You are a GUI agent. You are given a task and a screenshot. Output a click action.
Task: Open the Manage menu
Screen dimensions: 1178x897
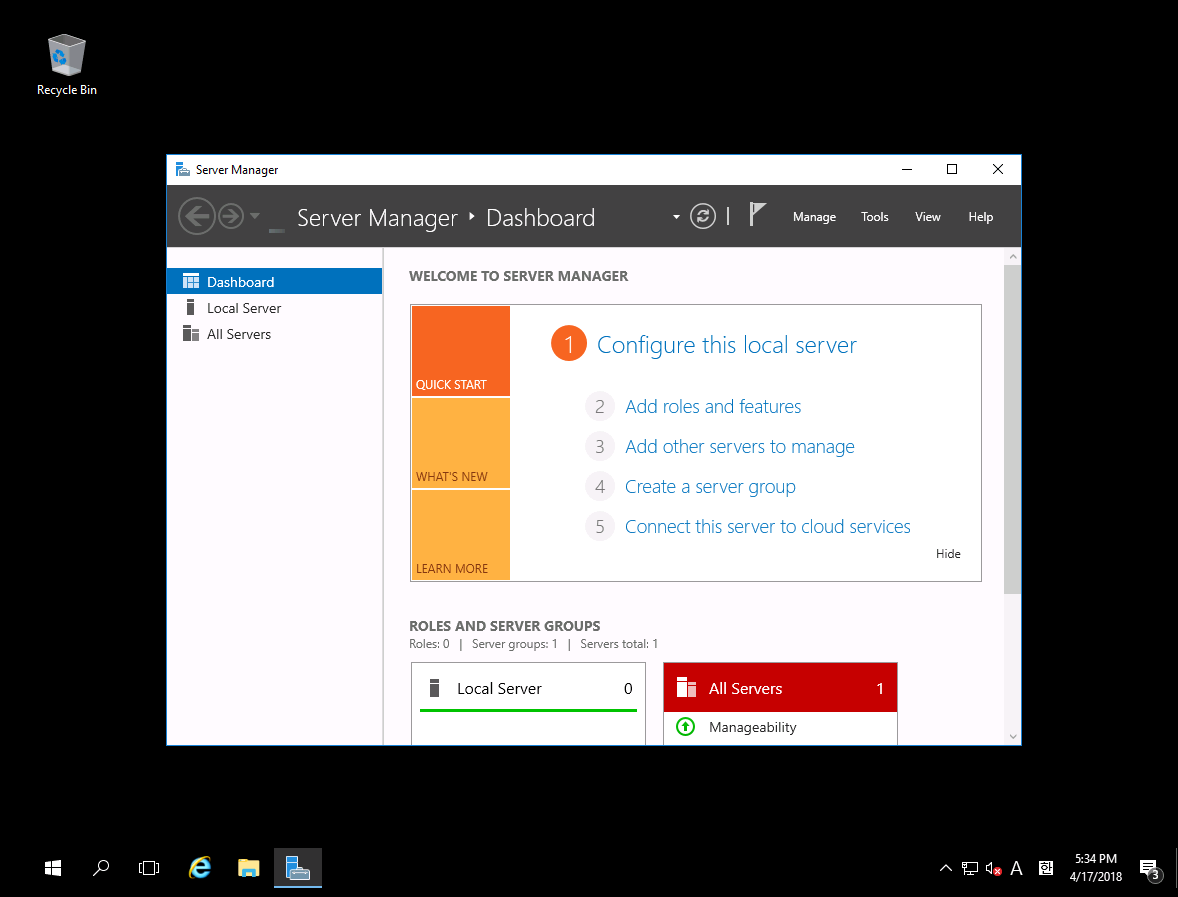[x=814, y=217]
